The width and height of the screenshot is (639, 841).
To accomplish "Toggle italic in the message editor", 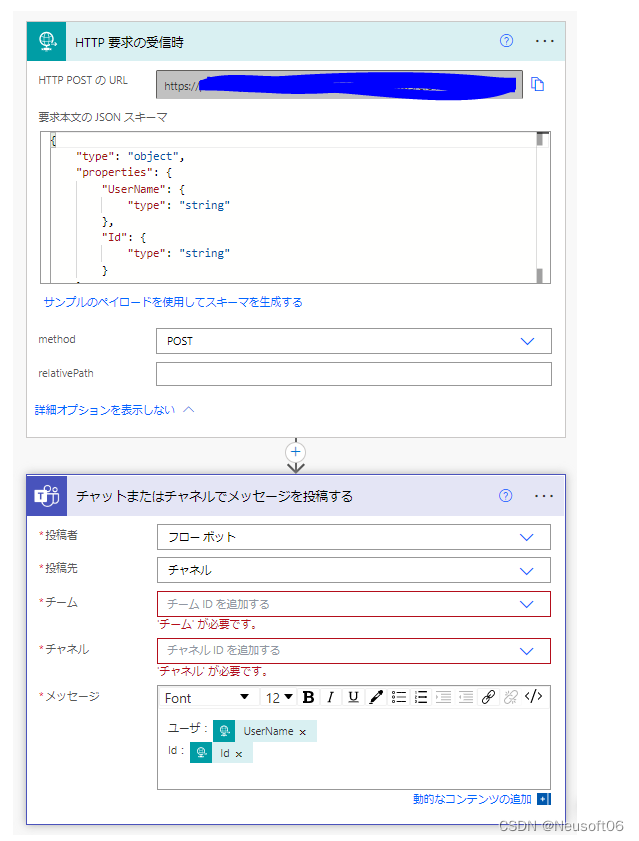I will (x=330, y=697).
